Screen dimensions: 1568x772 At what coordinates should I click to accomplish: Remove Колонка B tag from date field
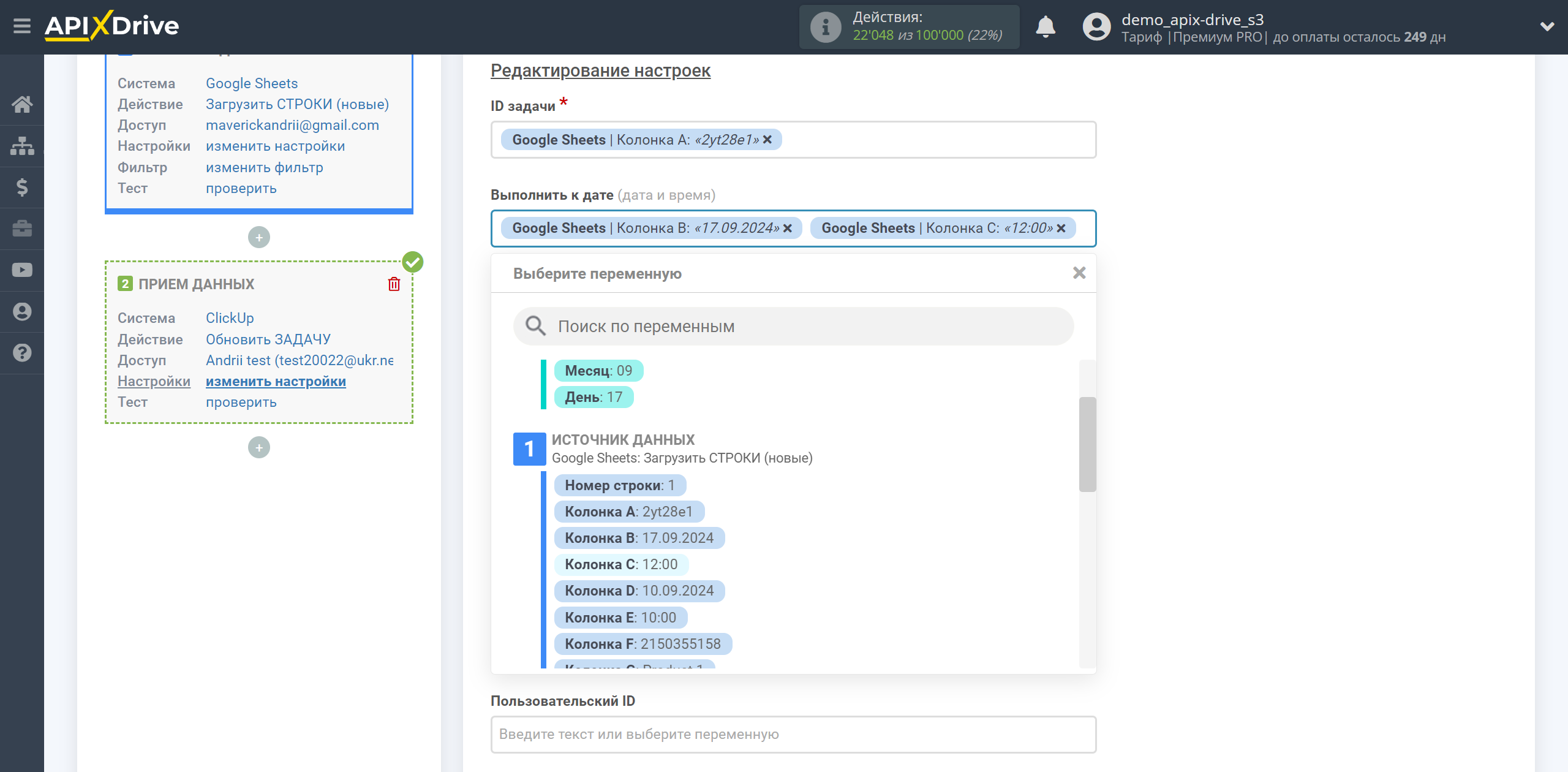pyautogui.click(x=788, y=229)
